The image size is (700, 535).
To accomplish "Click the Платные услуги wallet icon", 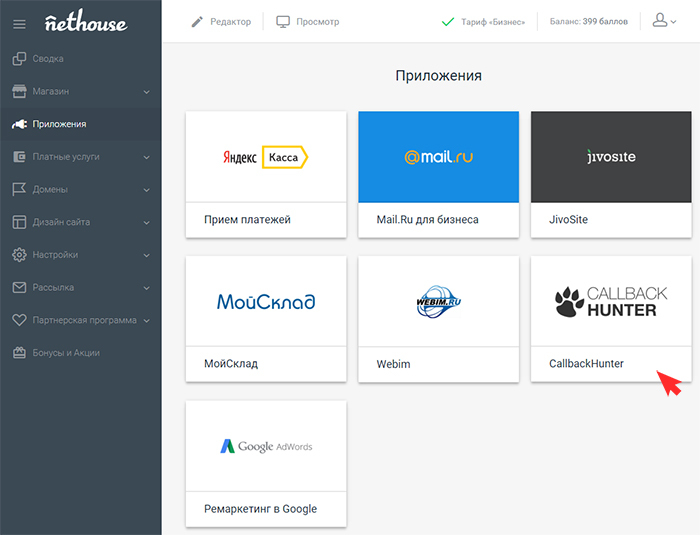I will tap(19, 157).
